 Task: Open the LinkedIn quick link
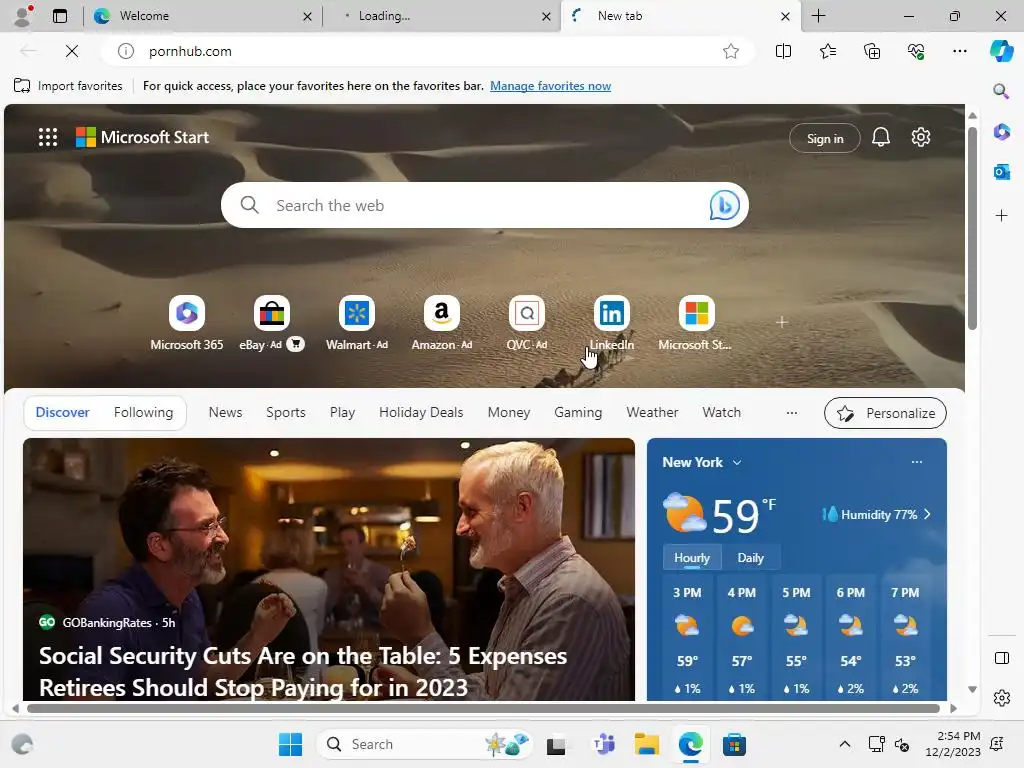pyautogui.click(x=611, y=323)
